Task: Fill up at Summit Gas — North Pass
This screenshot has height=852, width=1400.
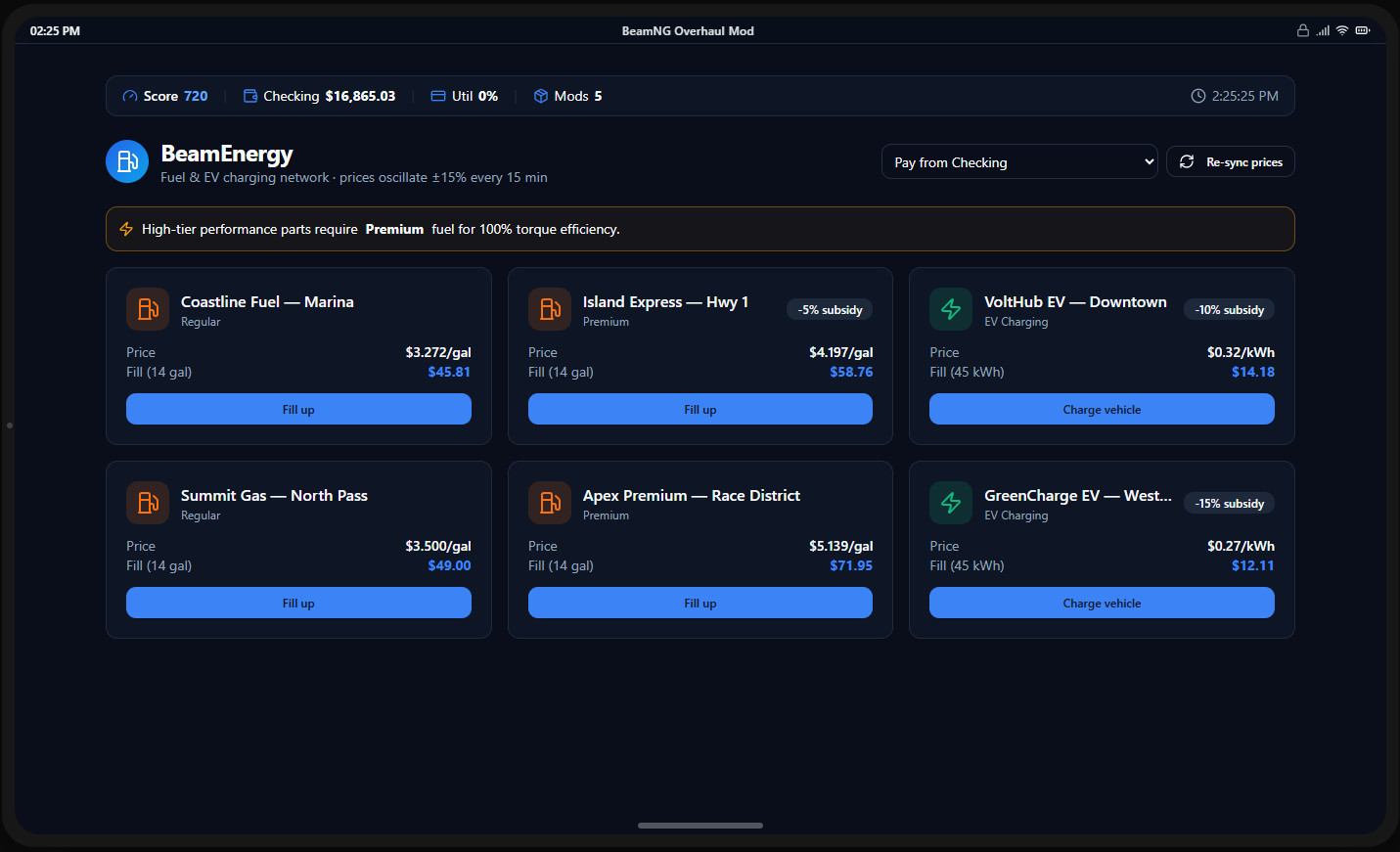Action: 298,603
